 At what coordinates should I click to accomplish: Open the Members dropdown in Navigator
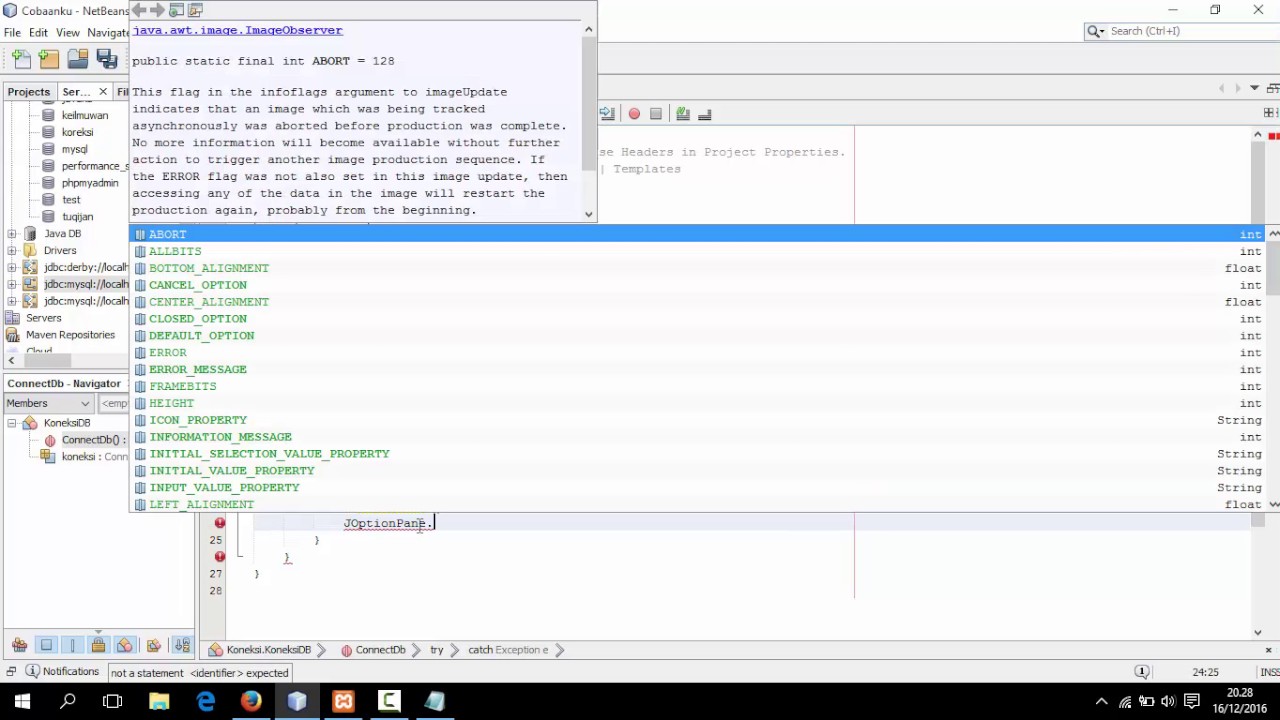tap(49, 403)
